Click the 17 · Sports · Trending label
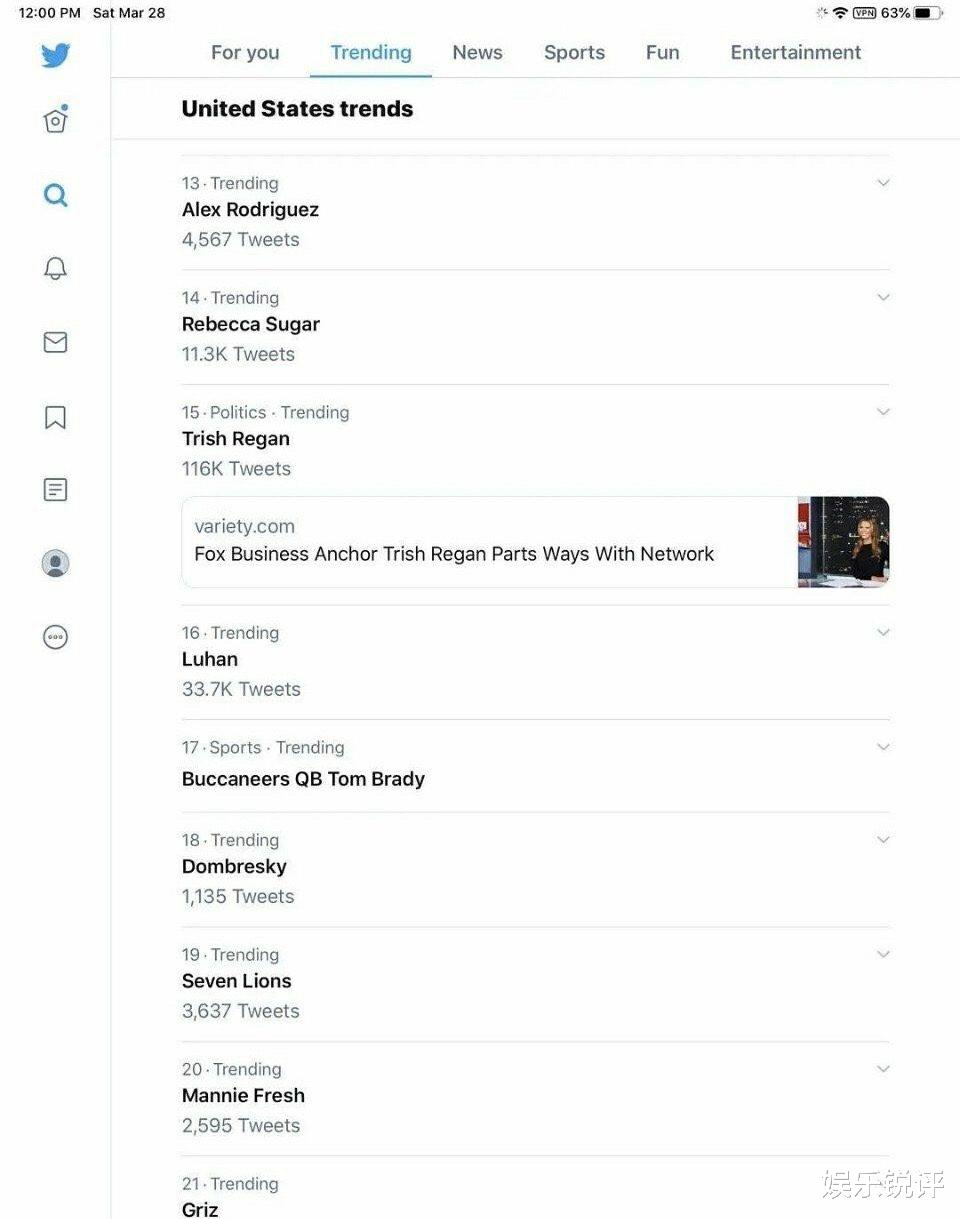This screenshot has height=1219, width=960. 263,748
